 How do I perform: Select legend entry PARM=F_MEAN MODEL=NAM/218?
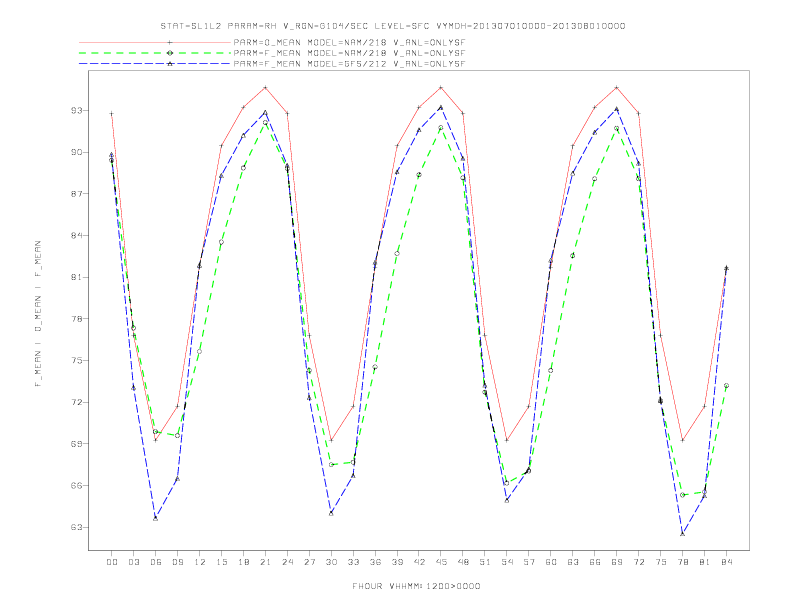[349, 53]
